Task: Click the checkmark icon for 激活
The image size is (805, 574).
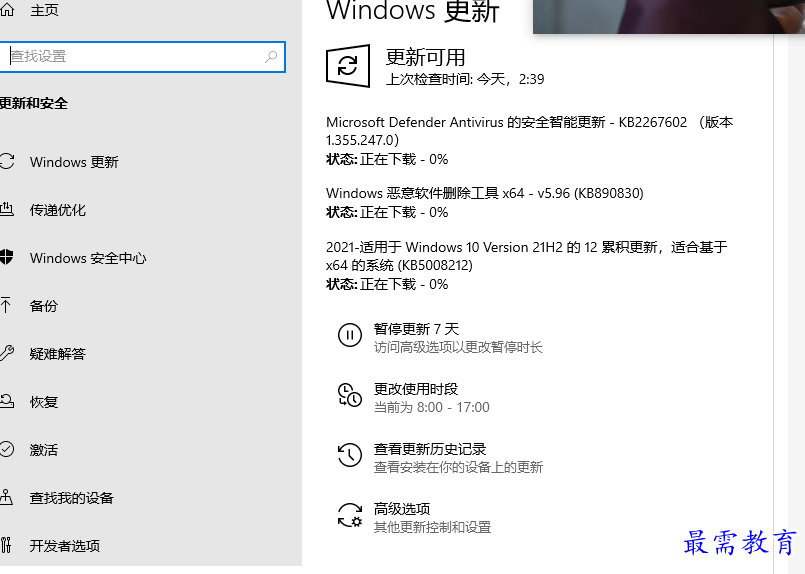Action: coord(7,449)
